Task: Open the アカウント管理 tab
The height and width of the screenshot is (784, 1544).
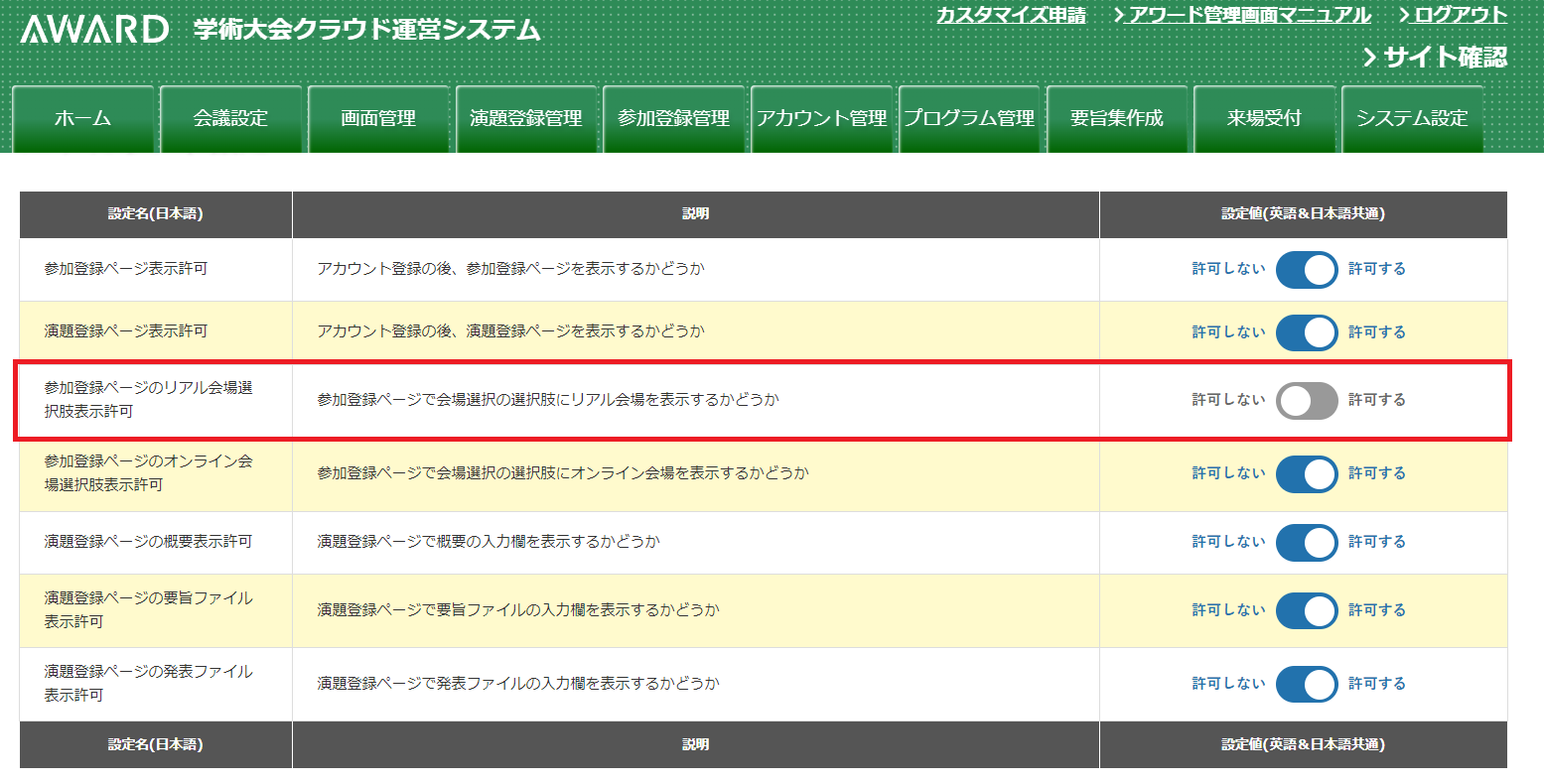Action: [x=821, y=119]
